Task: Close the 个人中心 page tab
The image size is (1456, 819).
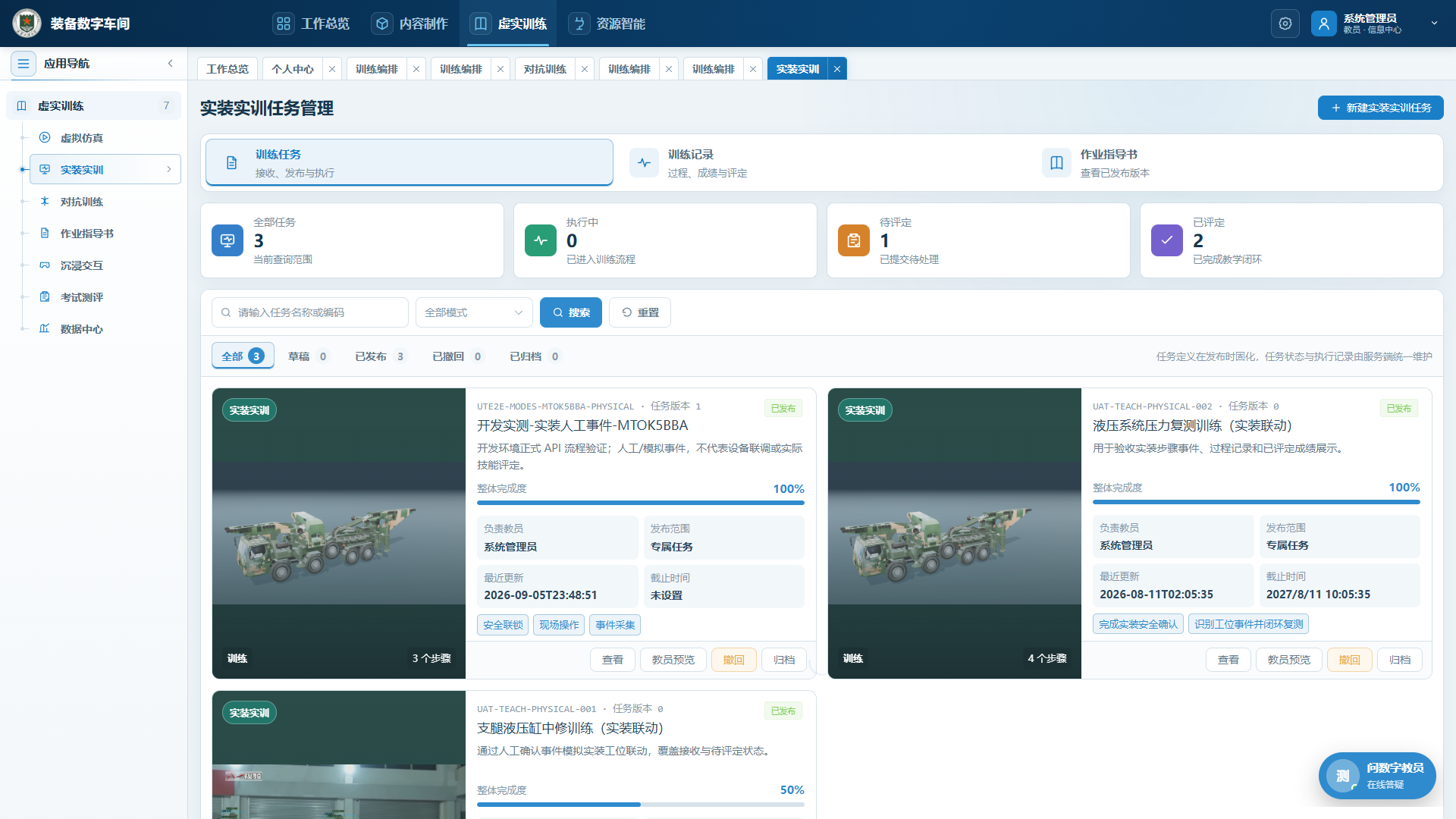Action: (332, 68)
